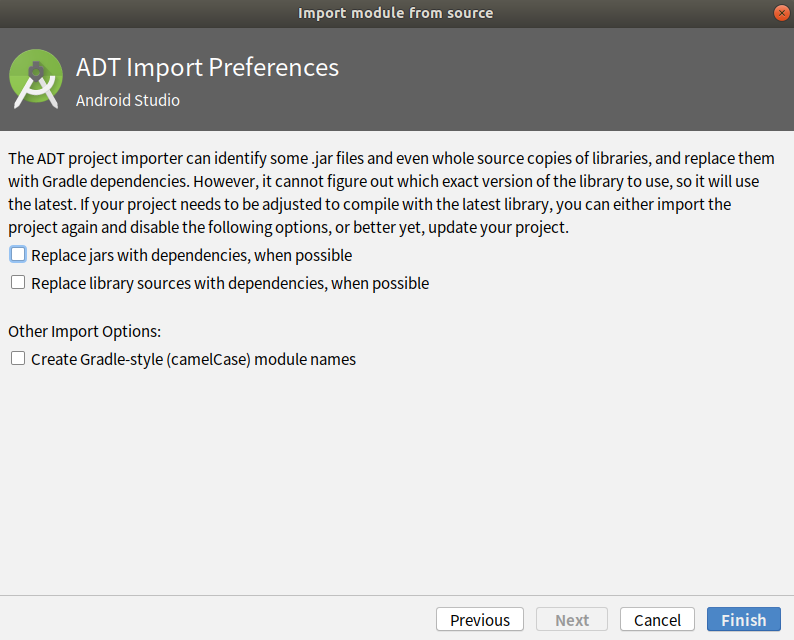Toggle the Create Gradle-style module names checkbox
Viewport: 794px width, 640px height.
[x=18, y=358]
